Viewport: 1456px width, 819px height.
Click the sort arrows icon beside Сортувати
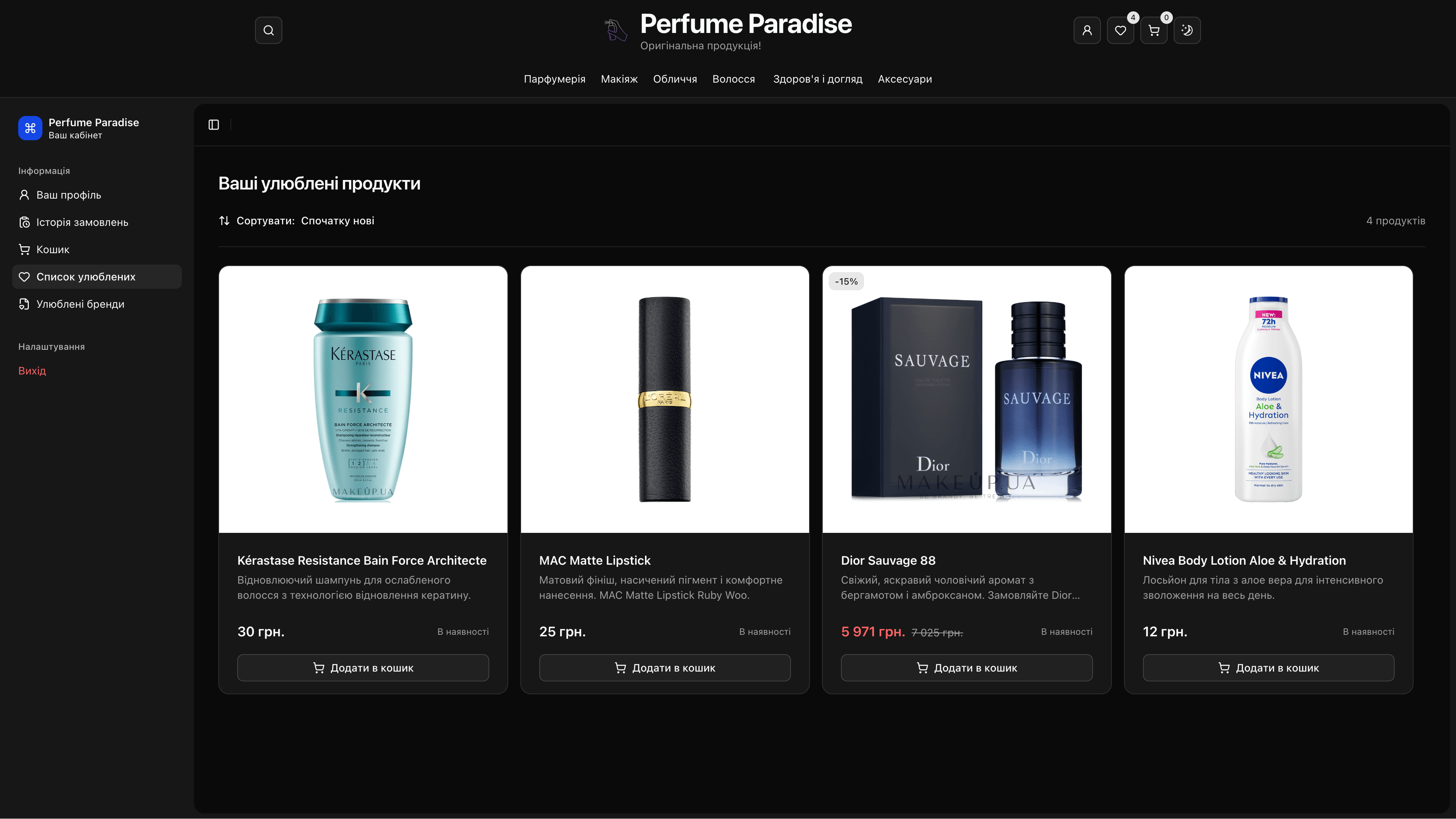point(224,221)
